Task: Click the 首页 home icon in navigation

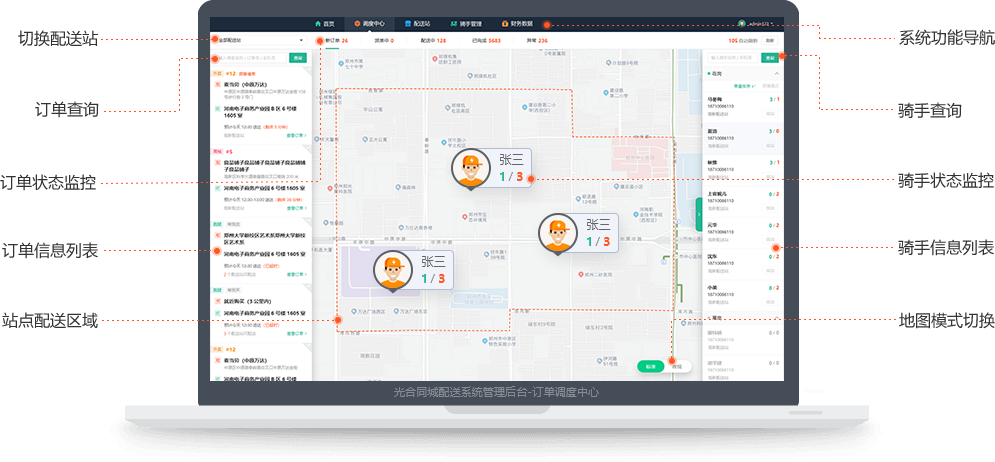Action: (x=318, y=23)
